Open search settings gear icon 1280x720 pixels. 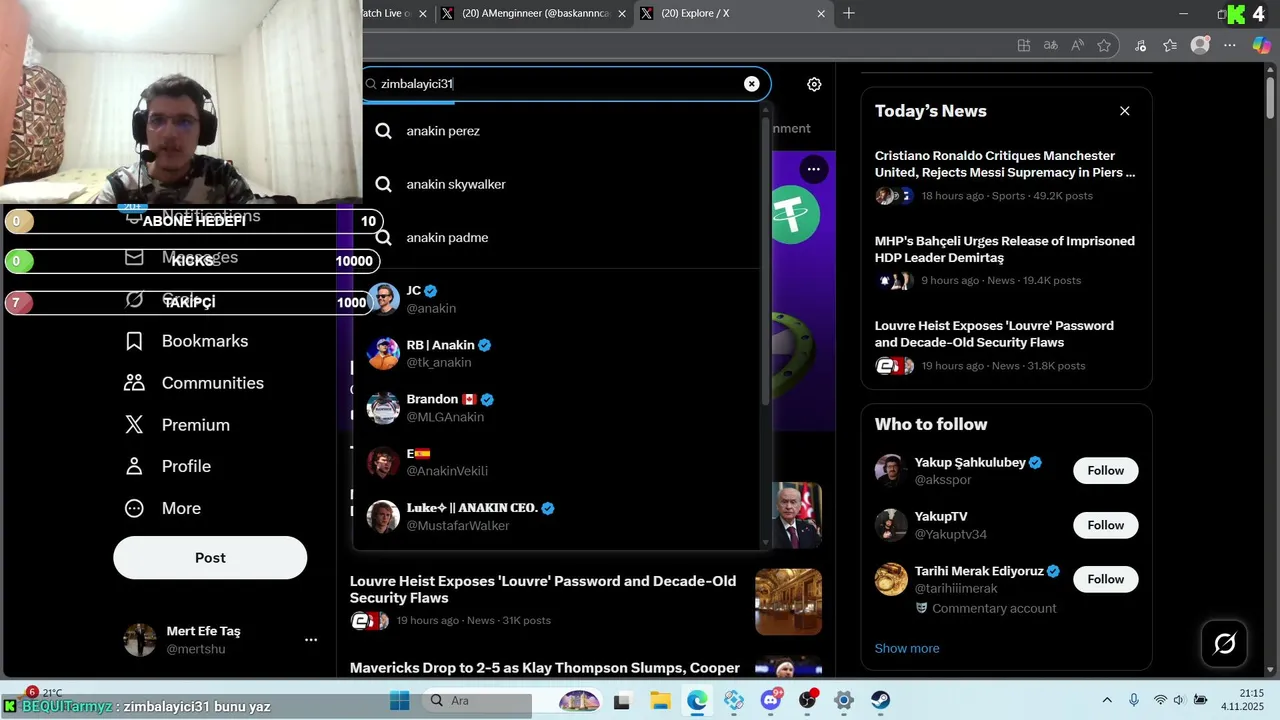pyautogui.click(x=814, y=84)
